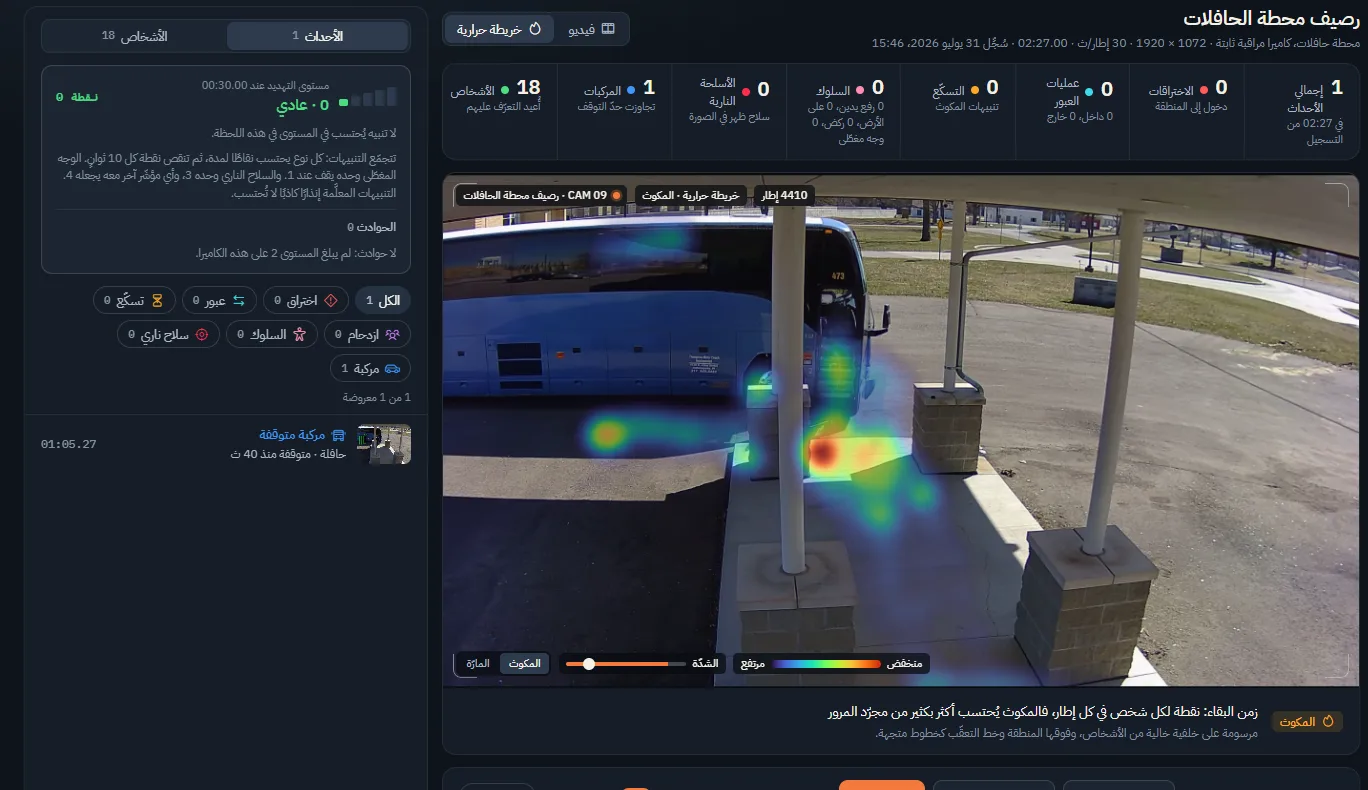This screenshot has height=790, width=1368.
Task: Click the green dot next to الأشخاص stat
Action: click(505, 91)
